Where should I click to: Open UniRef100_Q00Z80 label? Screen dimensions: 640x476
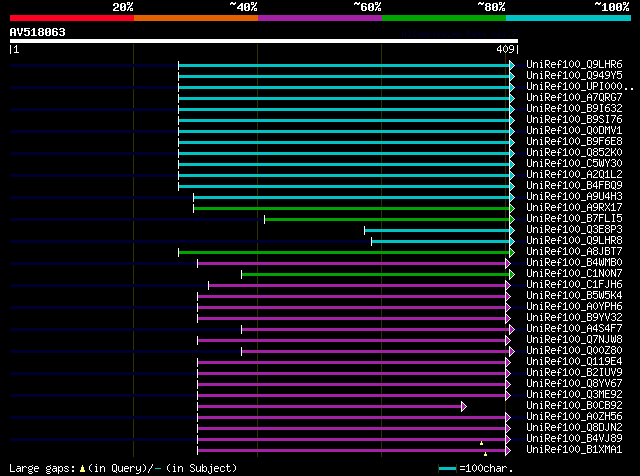point(574,351)
